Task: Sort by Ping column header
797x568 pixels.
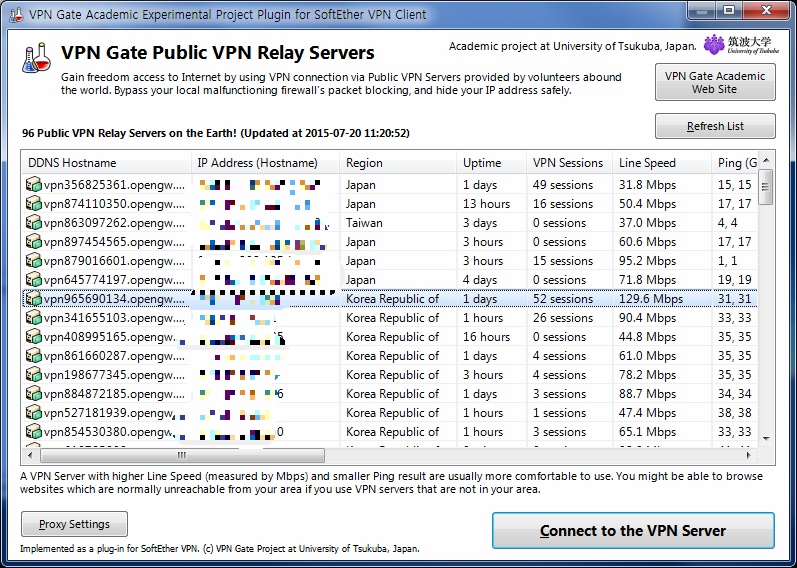Action: pyautogui.click(x=735, y=163)
